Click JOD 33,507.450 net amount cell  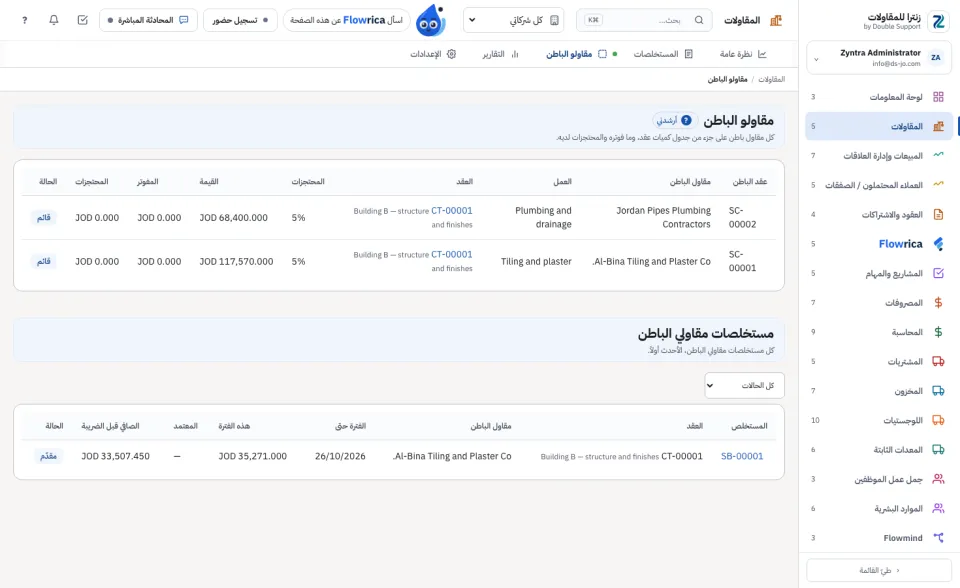pyautogui.click(x=116, y=456)
